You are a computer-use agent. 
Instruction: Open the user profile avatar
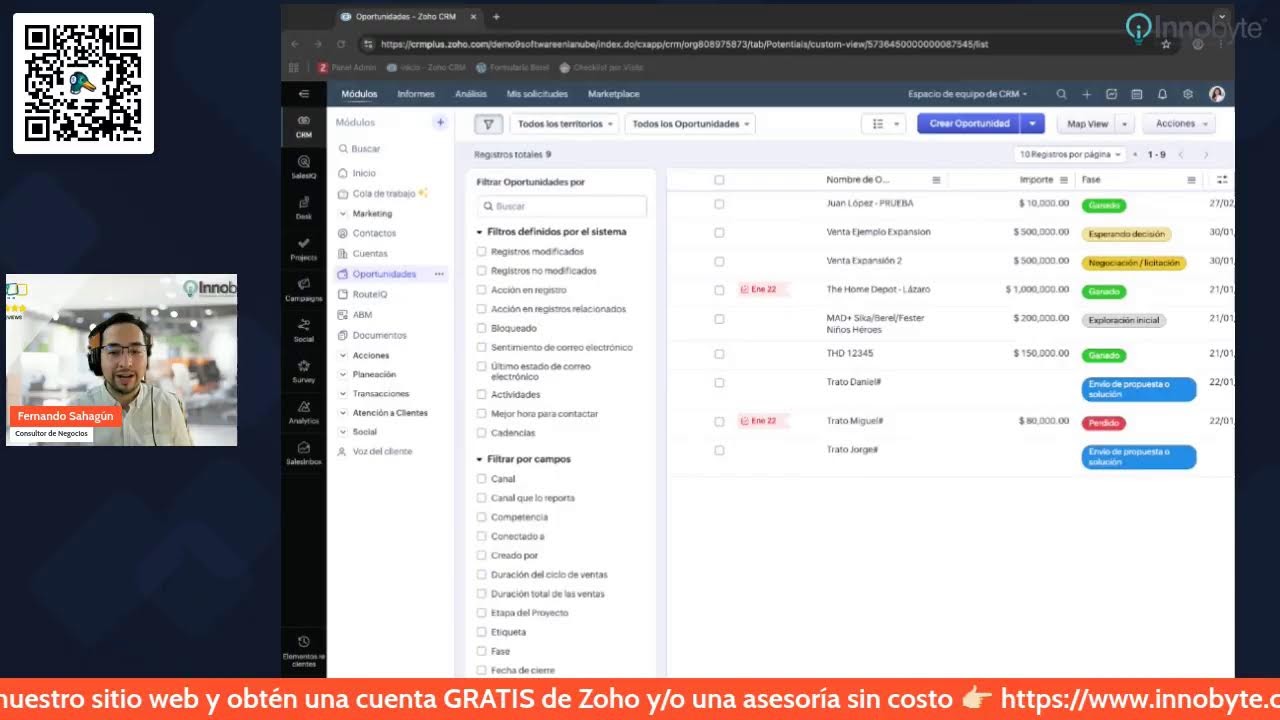click(1217, 94)
